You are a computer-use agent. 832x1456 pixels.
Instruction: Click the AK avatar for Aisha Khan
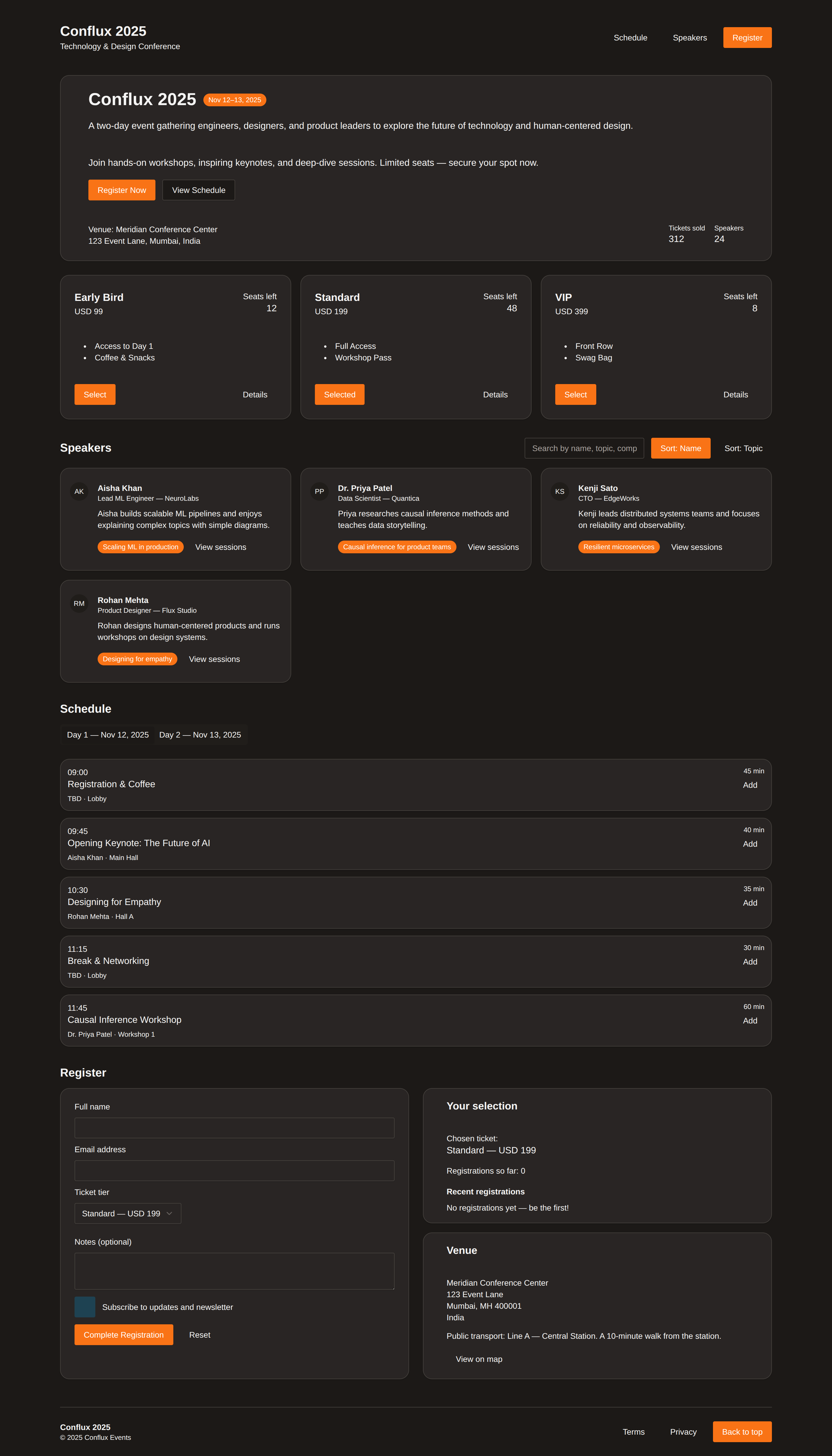point(79,491)
